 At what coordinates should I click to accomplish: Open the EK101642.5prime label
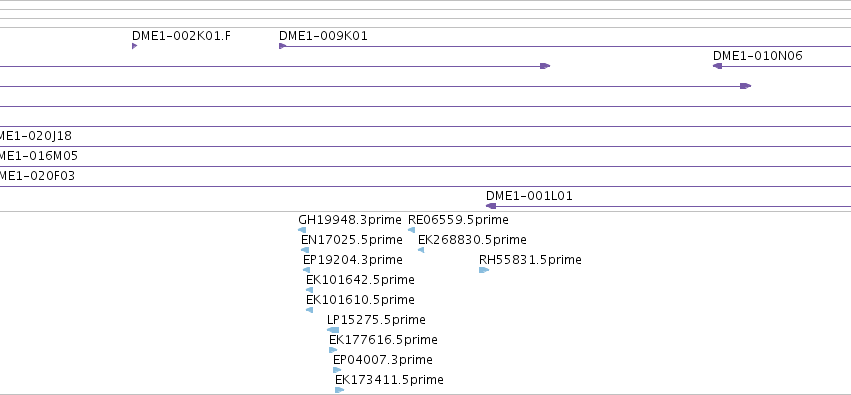(360, 280)
